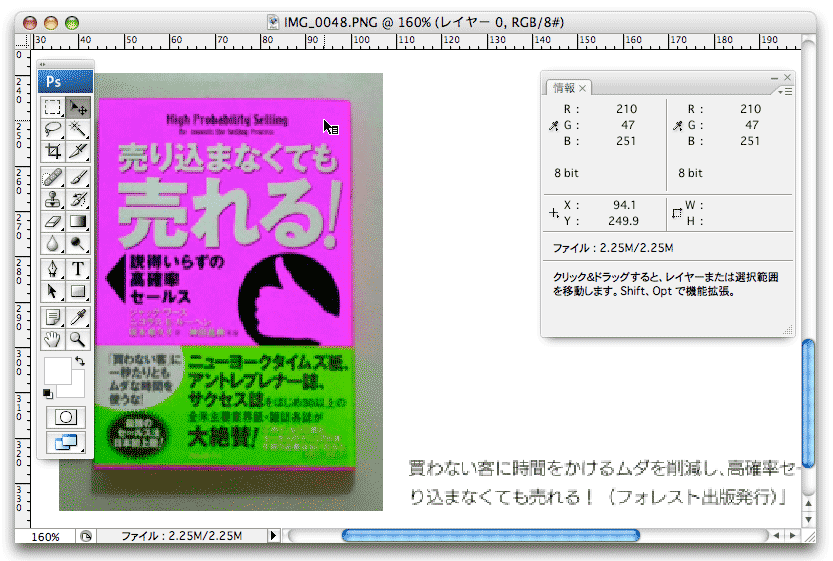Select the Notes tool

point(53,317)
